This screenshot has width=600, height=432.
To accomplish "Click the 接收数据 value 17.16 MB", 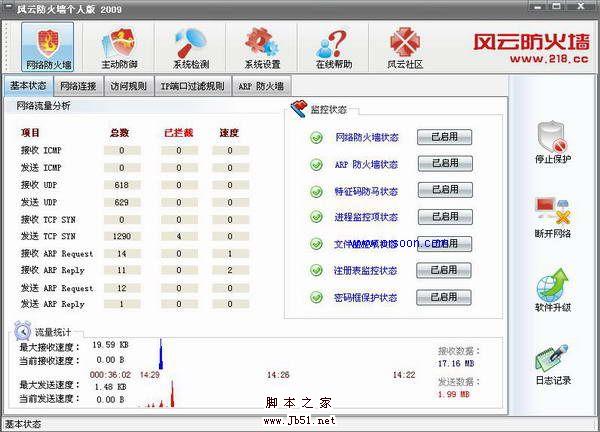I will tap(456, 363).
